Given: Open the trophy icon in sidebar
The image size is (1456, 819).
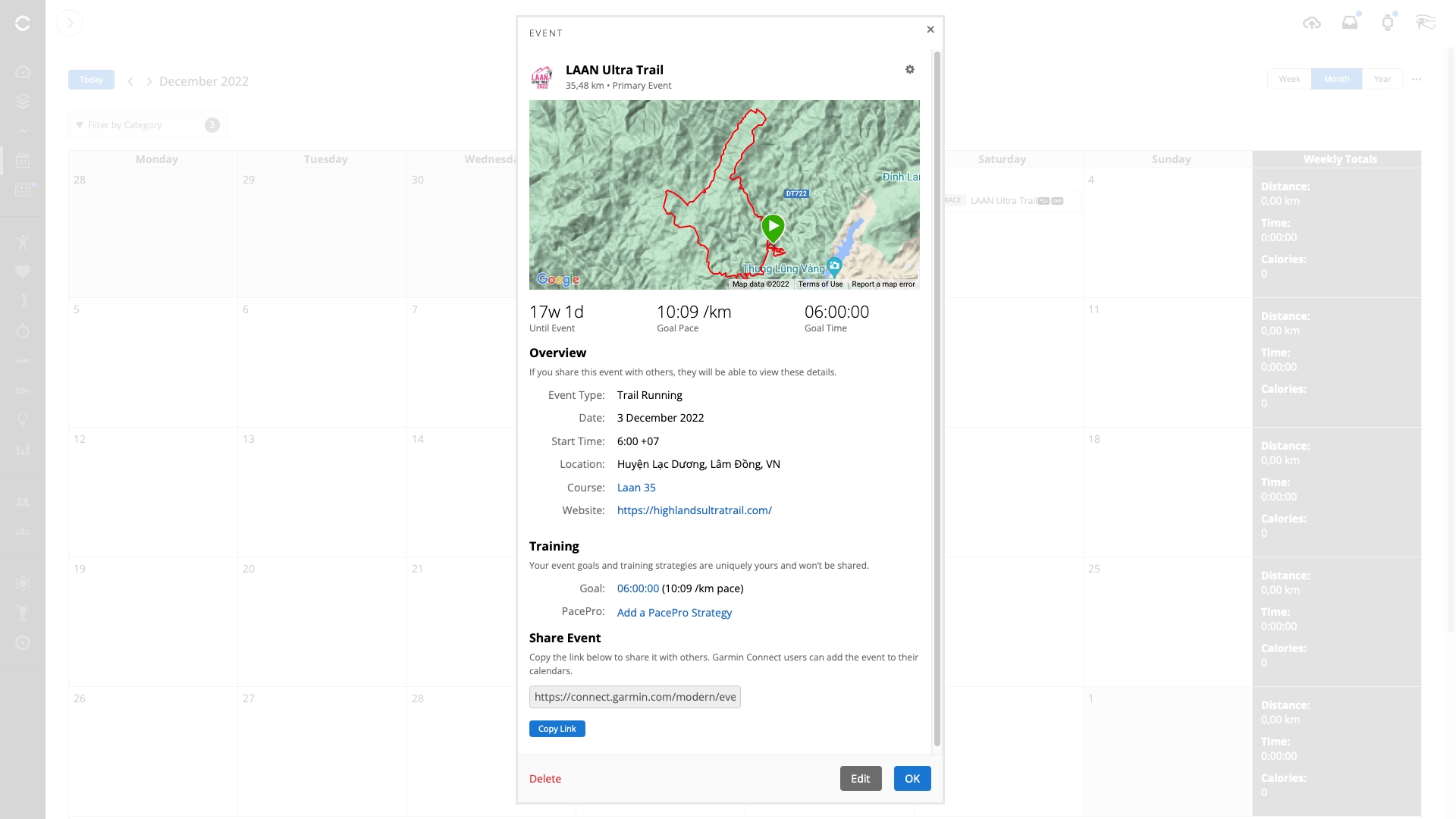Looking at the screenshot, I should coord(23,613).
